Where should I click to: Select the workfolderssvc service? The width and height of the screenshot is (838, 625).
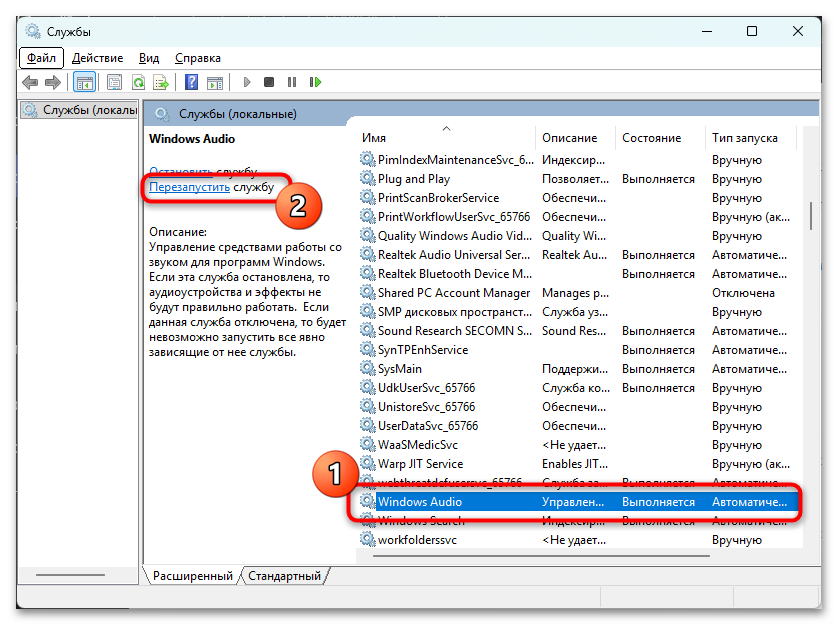point(579,540)
